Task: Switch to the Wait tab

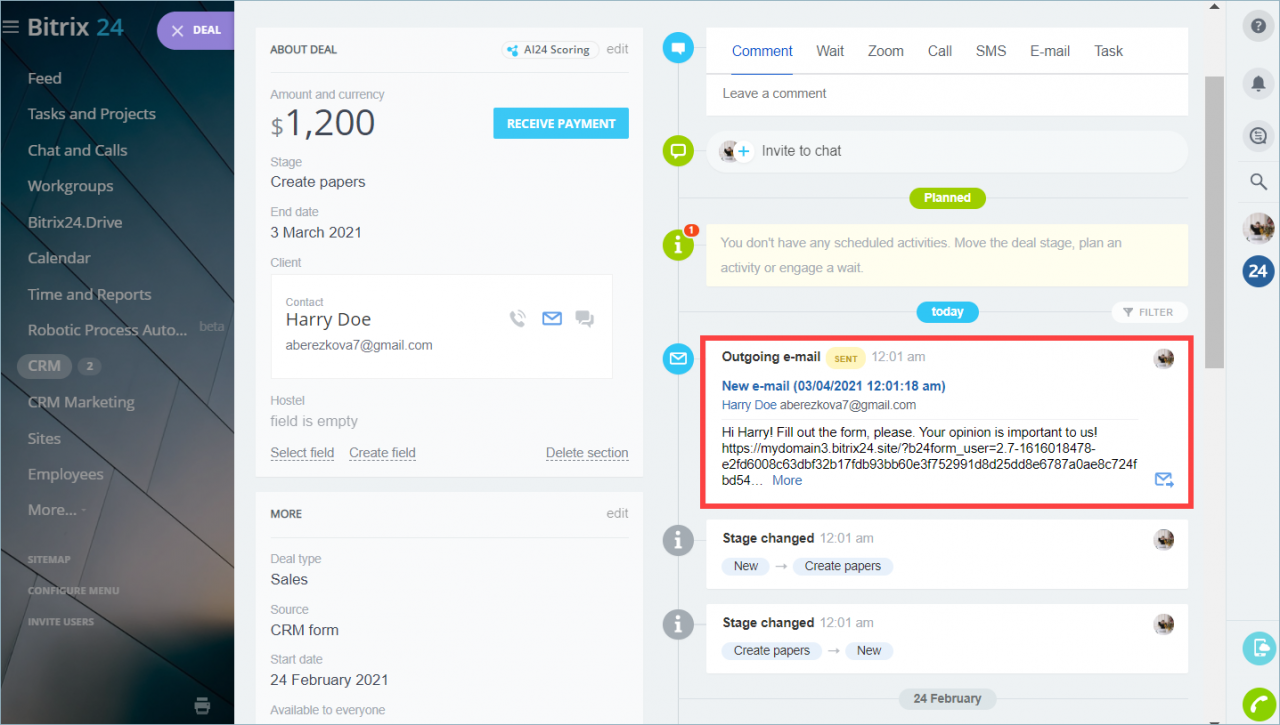Action: pyautogui.click(x=830, y=51)
